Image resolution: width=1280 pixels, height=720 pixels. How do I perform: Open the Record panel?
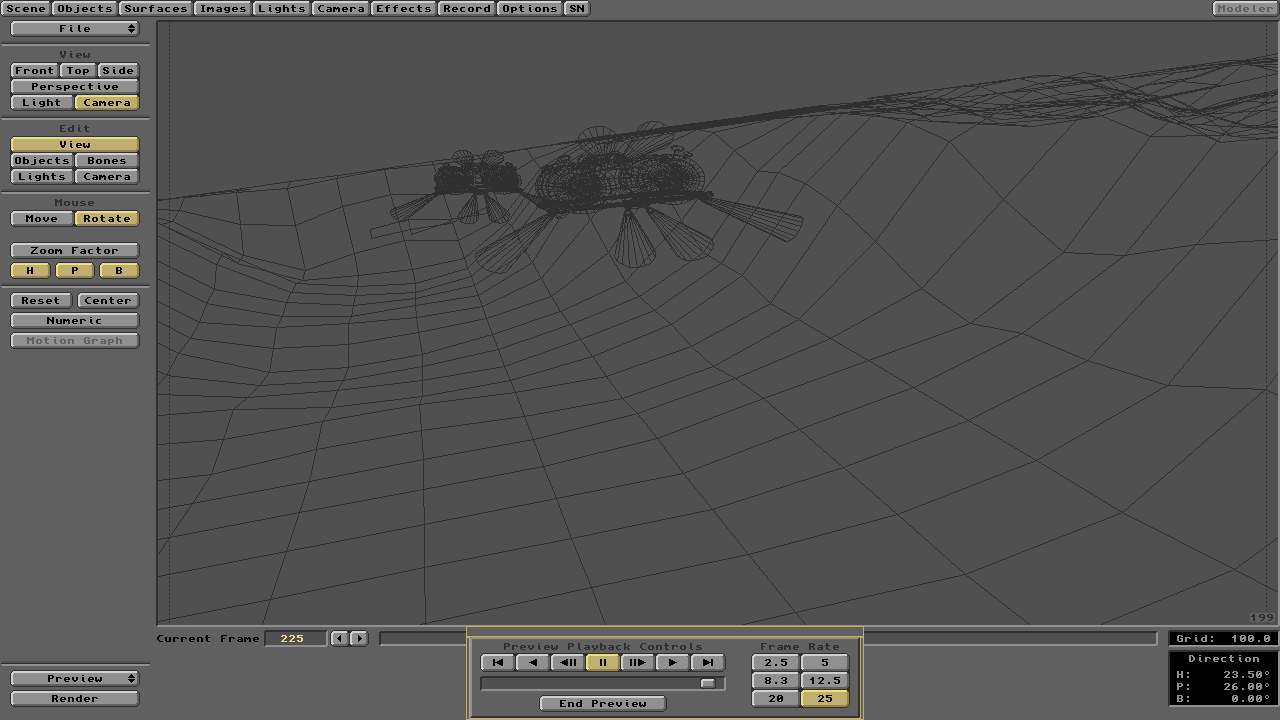[x=466, y=8]
